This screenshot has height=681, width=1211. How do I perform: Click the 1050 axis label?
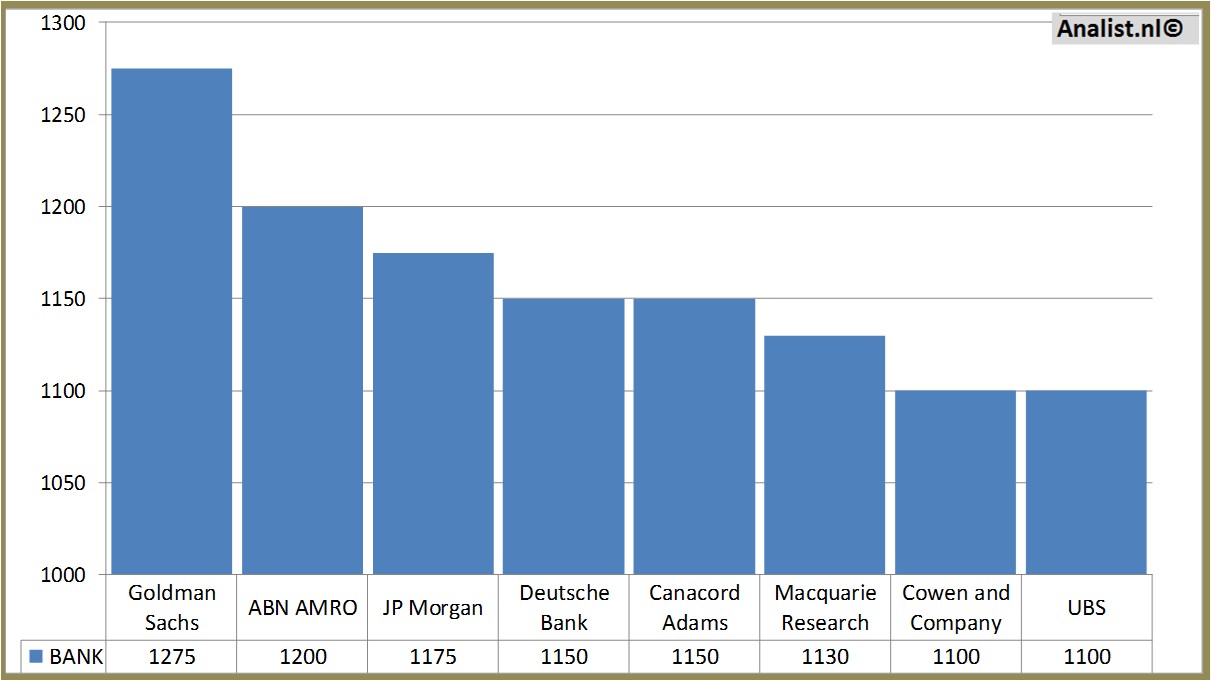coord(63,483)
